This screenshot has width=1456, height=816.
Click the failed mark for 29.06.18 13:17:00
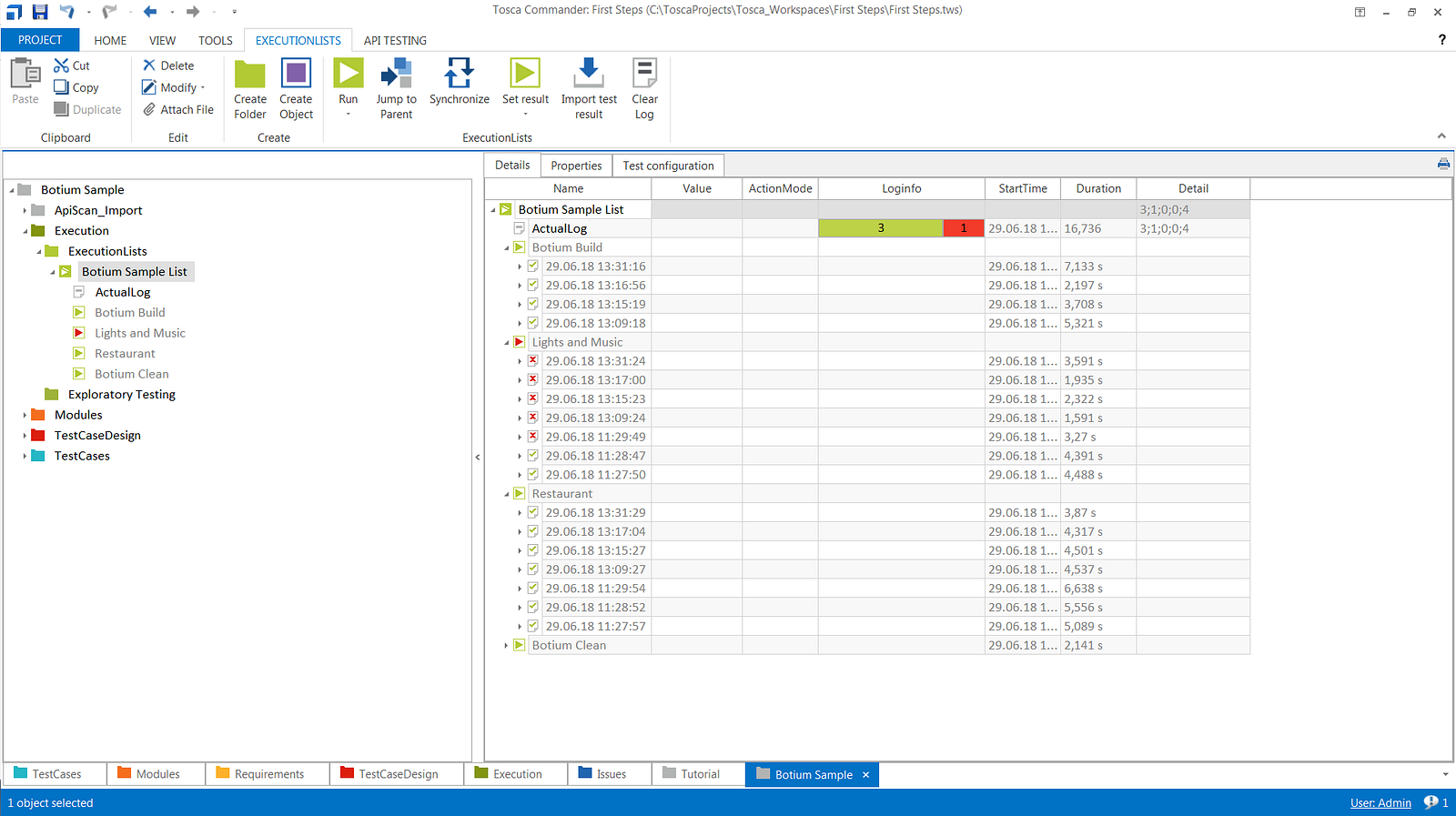click(x=533, y=380)
